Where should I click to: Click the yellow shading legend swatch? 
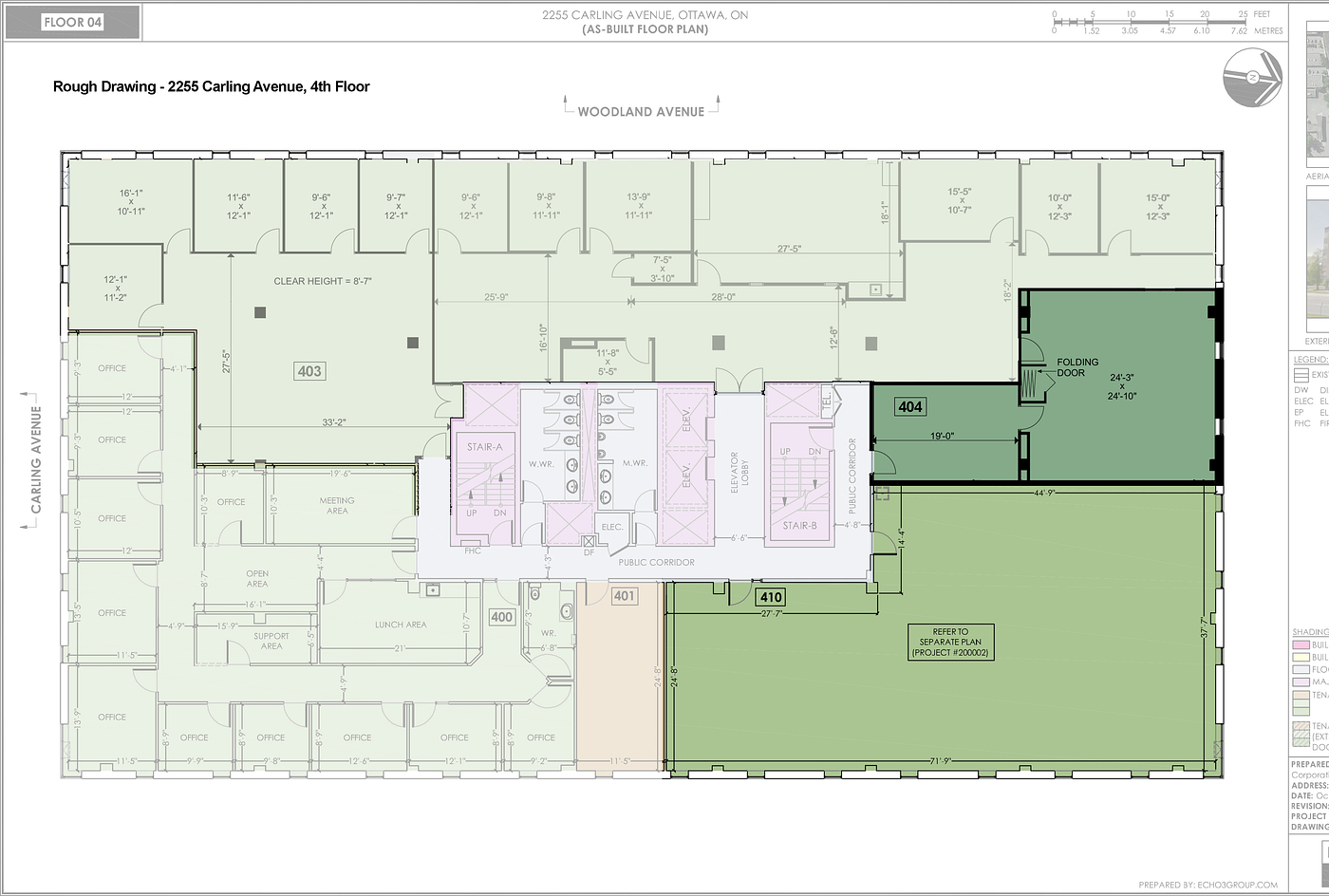(1300, 657)
